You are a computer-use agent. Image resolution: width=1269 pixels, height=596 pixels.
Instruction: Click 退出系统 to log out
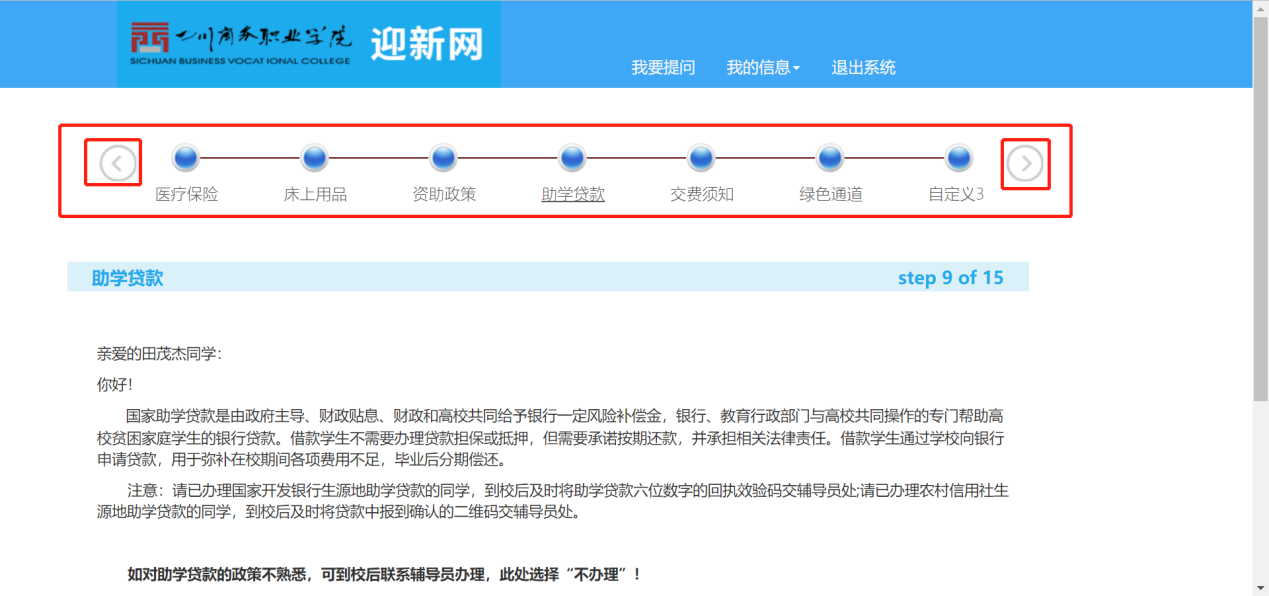[864, 68]
